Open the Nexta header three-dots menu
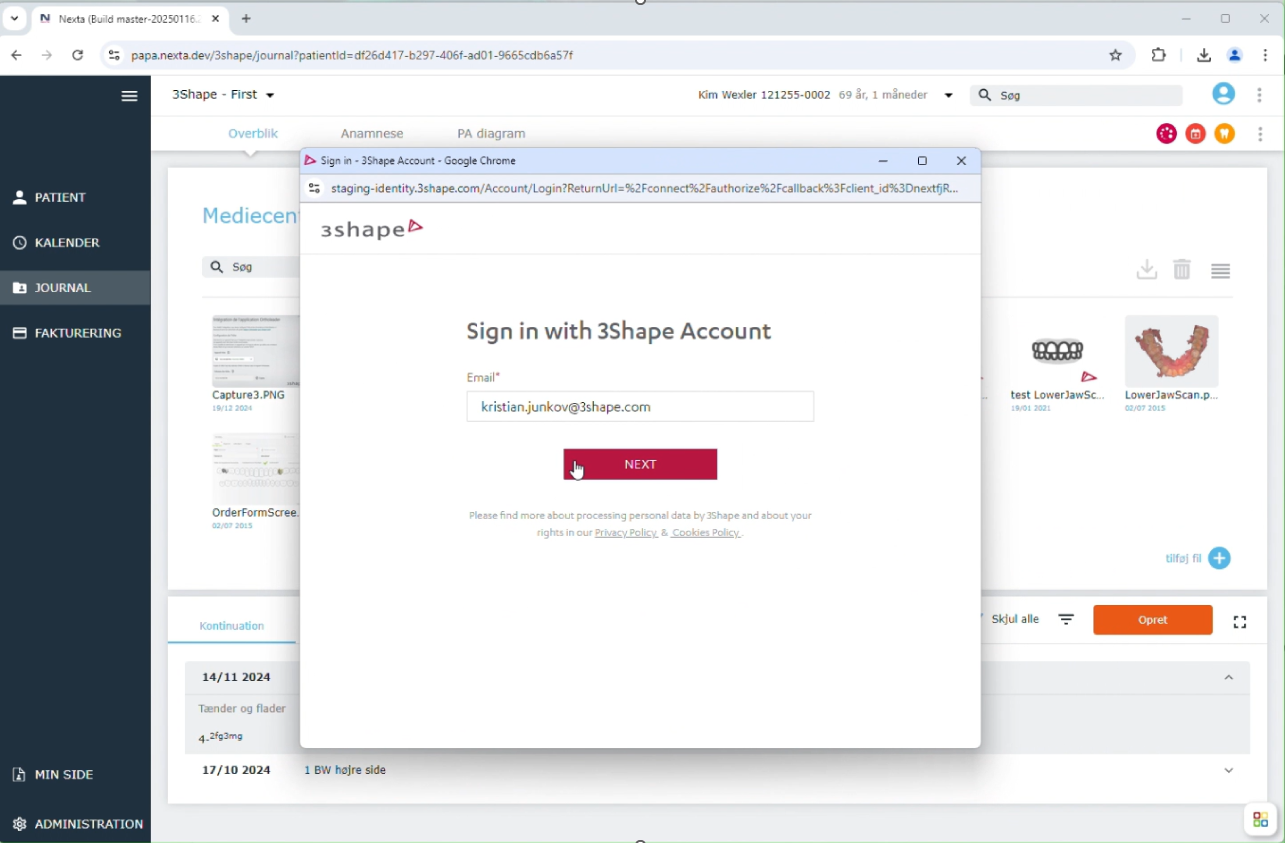 pos(1259,95)
